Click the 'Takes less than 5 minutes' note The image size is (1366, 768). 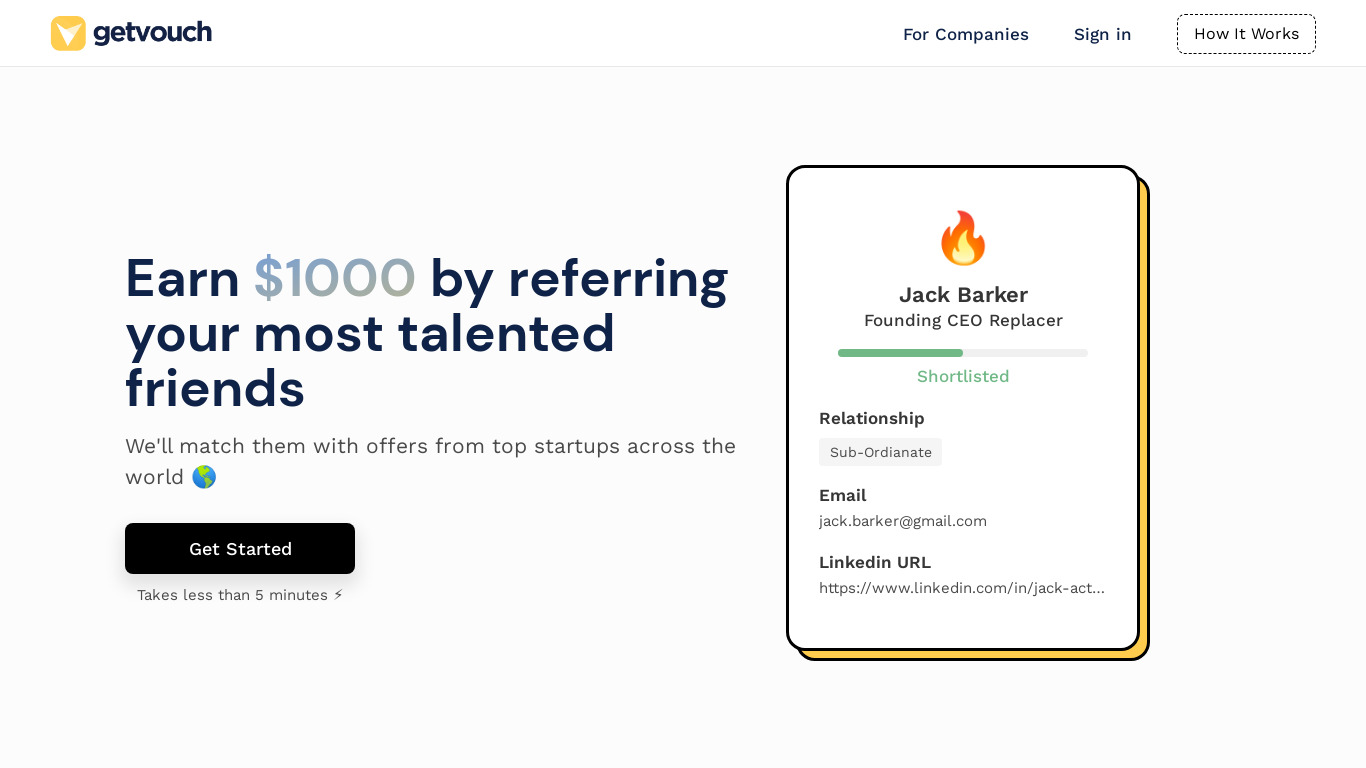(232, 595)
